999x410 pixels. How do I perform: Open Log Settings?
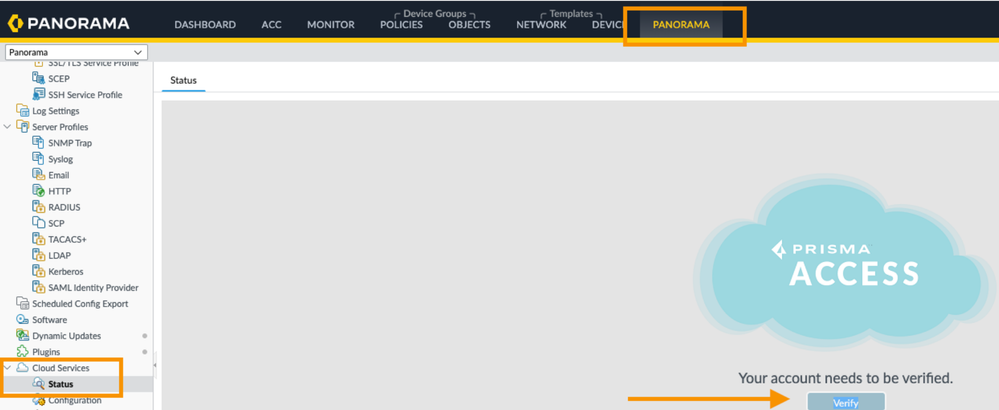point(56,111)
